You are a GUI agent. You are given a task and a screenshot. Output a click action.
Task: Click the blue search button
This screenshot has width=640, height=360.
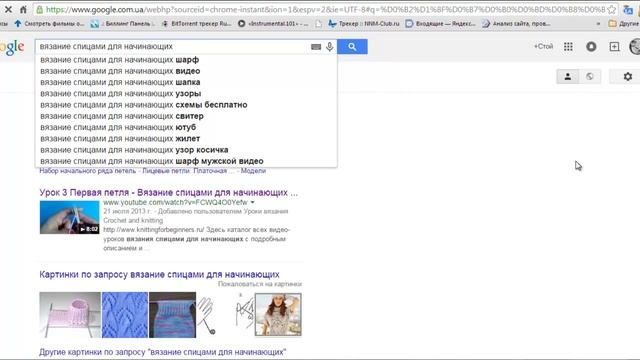[352, 47]
